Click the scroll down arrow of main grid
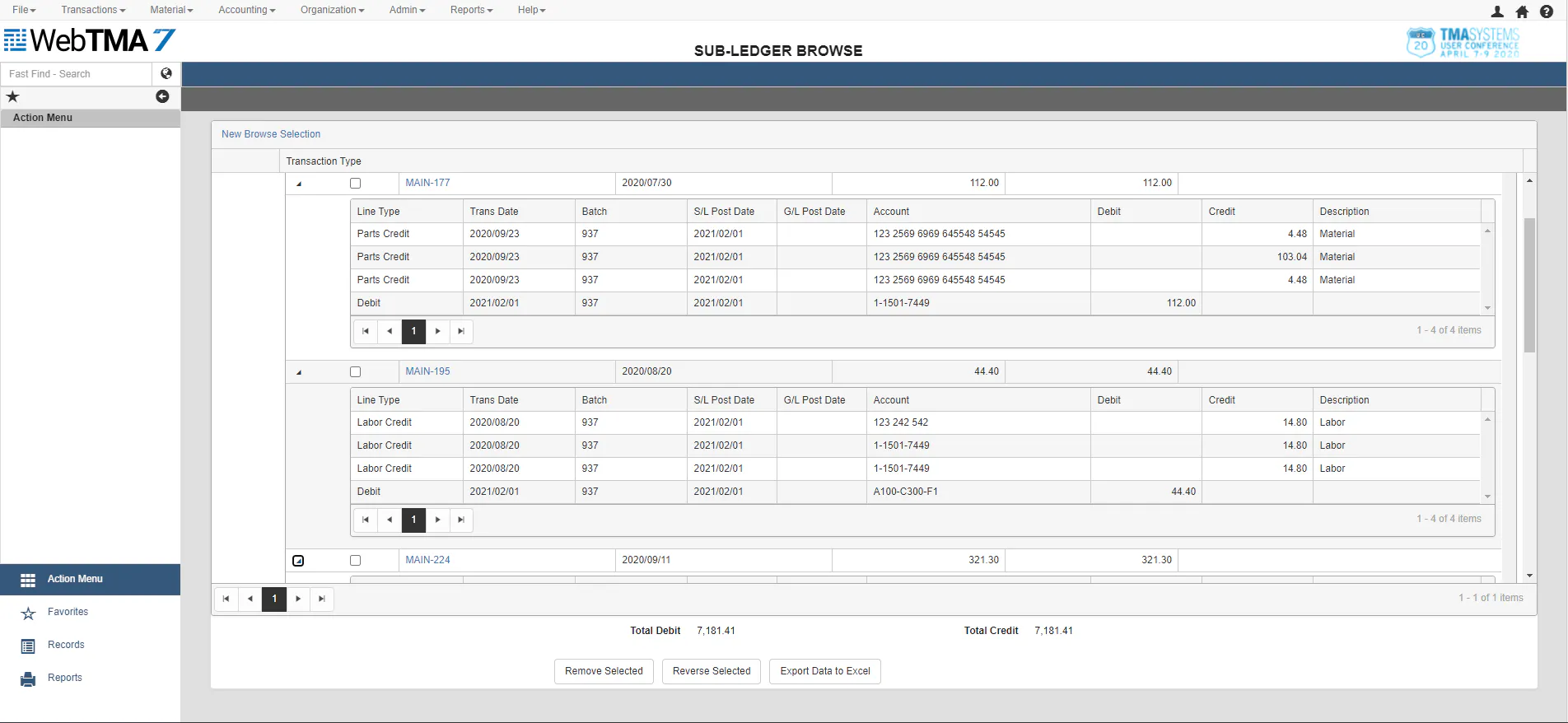Image resolution: width=1568 pixels, height=723 pixels. [1529, 576]
